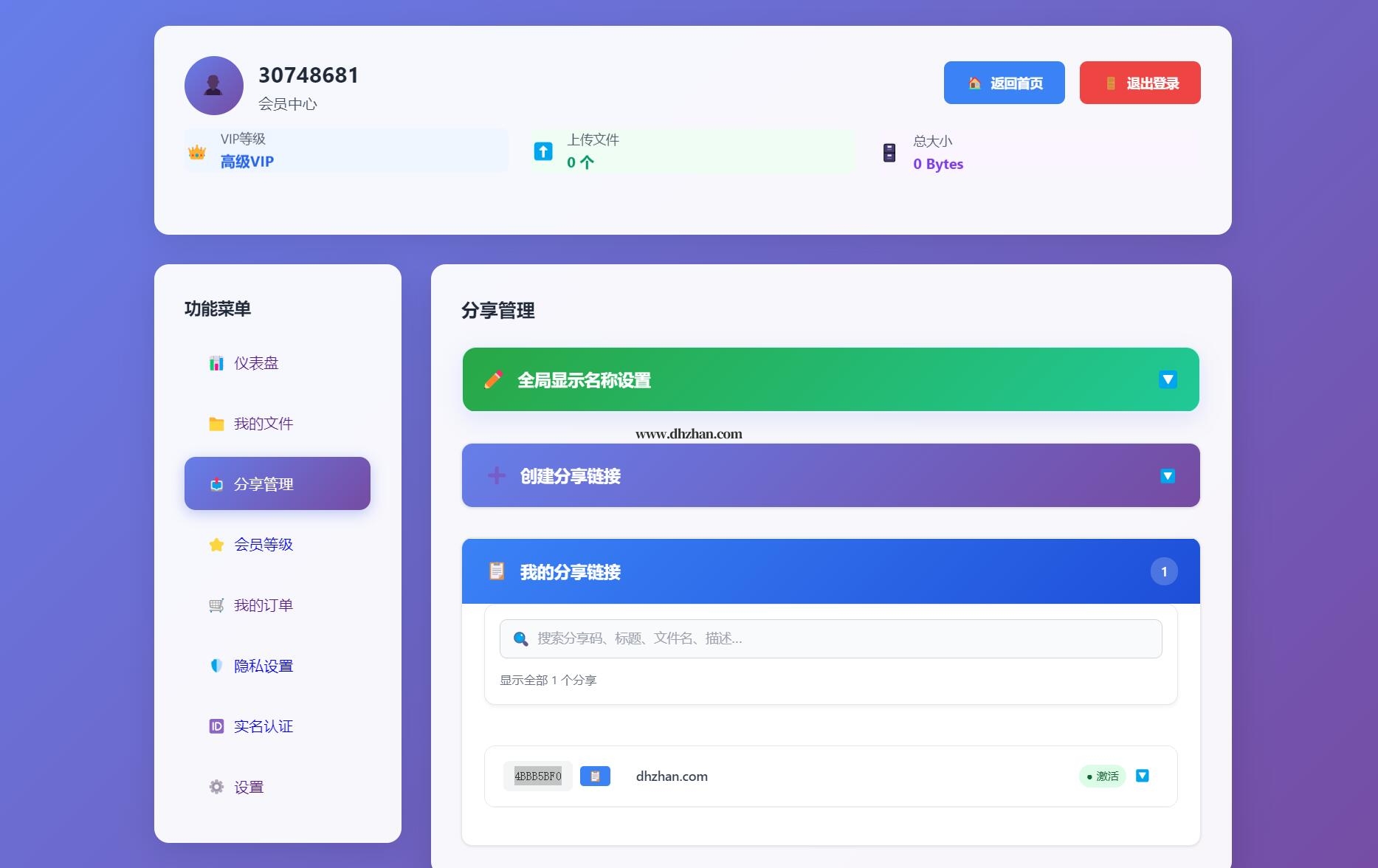The height and width of the screenshot is (868, 1378).
Task: Click the storage icon beside 总大小
Action: pyautogui.click(x=889, y=152)
